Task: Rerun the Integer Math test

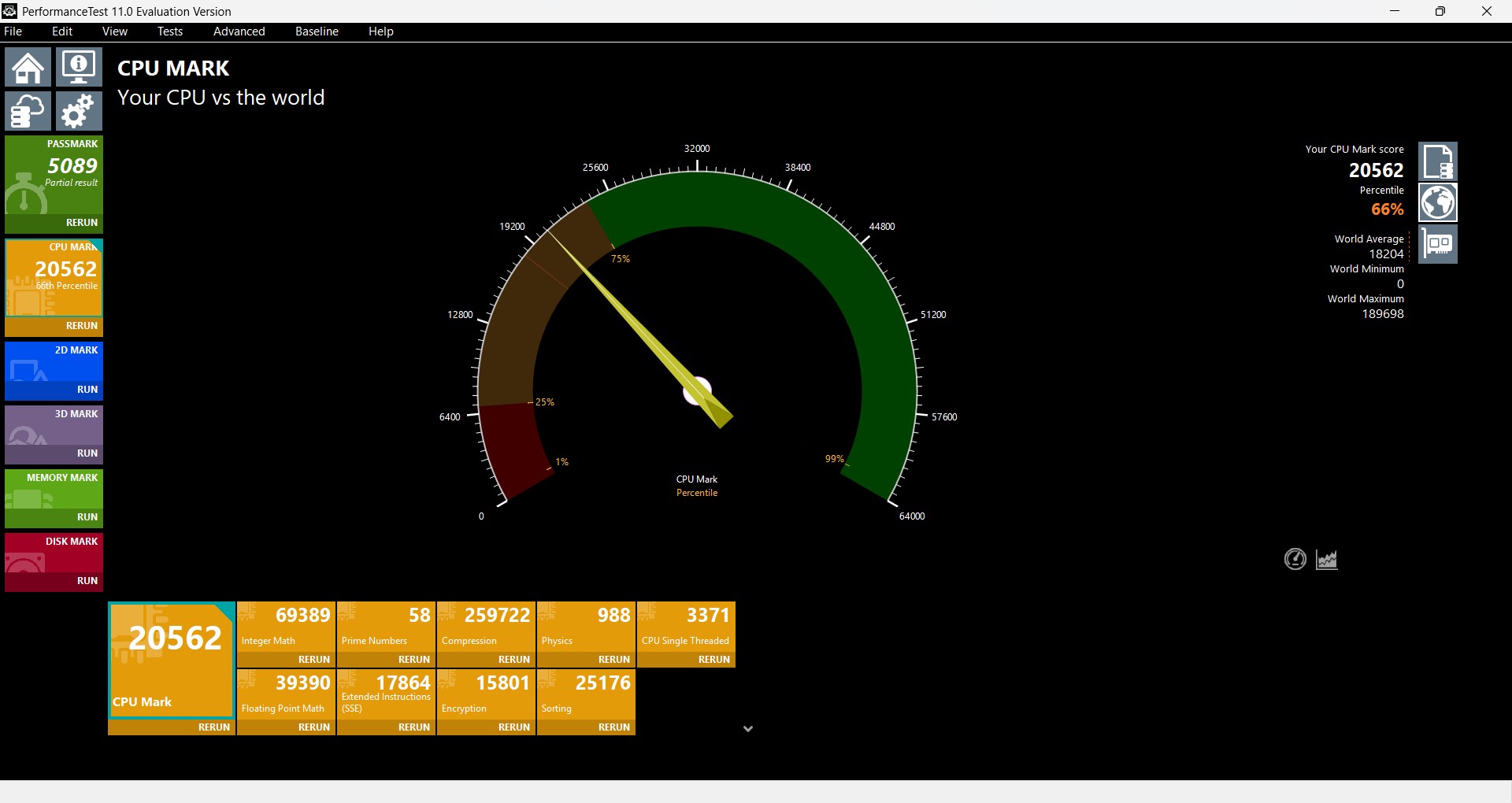Action: (314, 660)
